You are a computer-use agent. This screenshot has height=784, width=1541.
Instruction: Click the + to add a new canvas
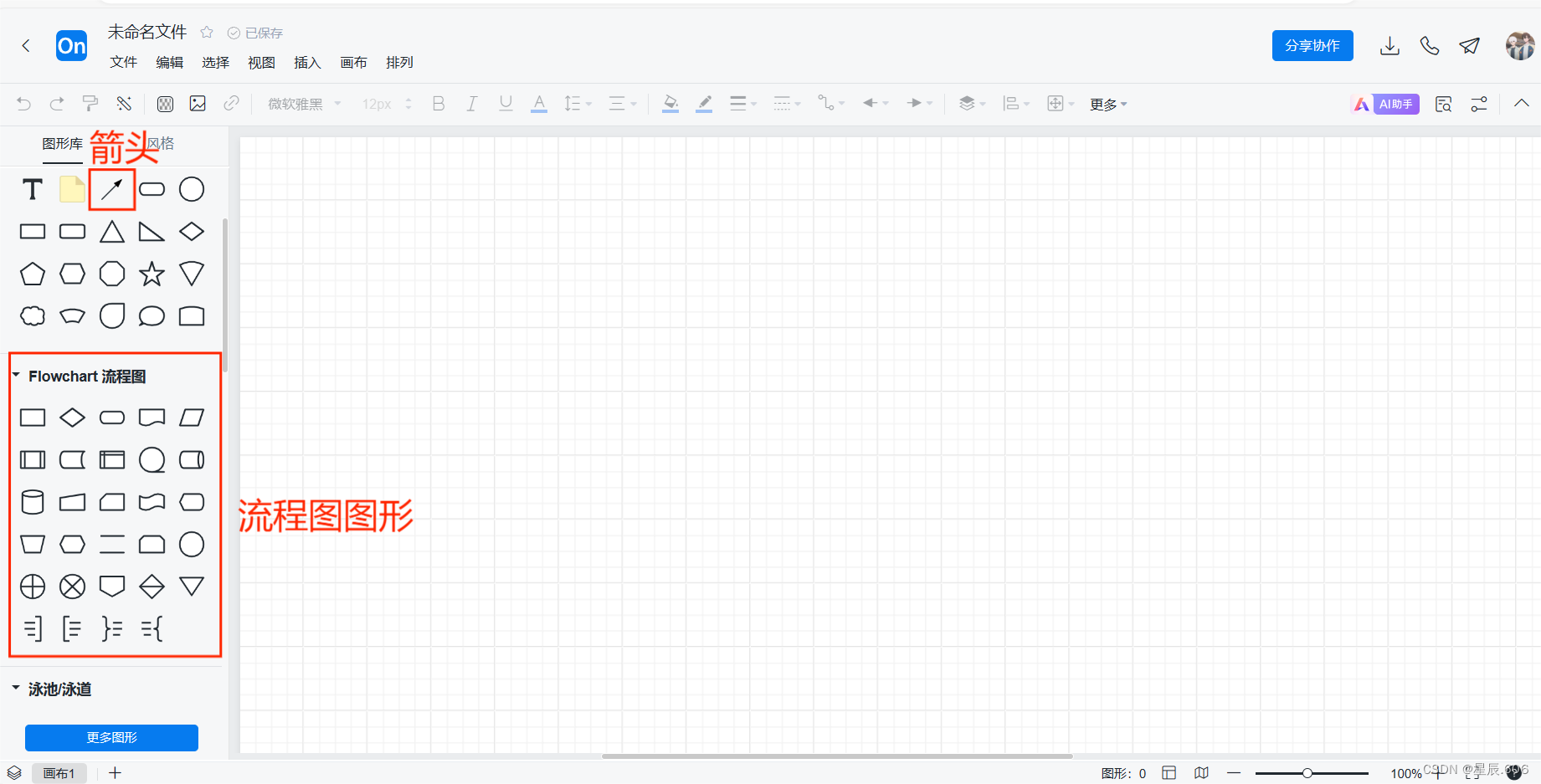tap(115, 772)
